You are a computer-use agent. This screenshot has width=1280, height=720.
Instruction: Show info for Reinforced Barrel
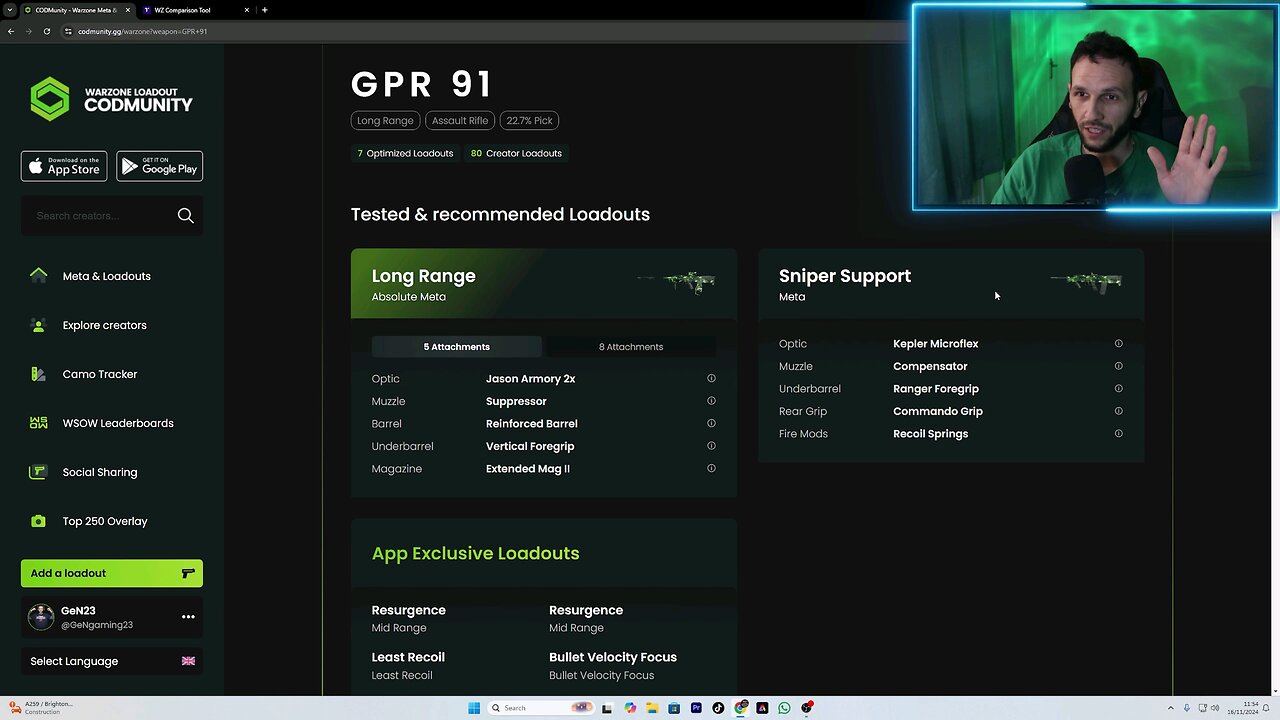click(711, 423)
